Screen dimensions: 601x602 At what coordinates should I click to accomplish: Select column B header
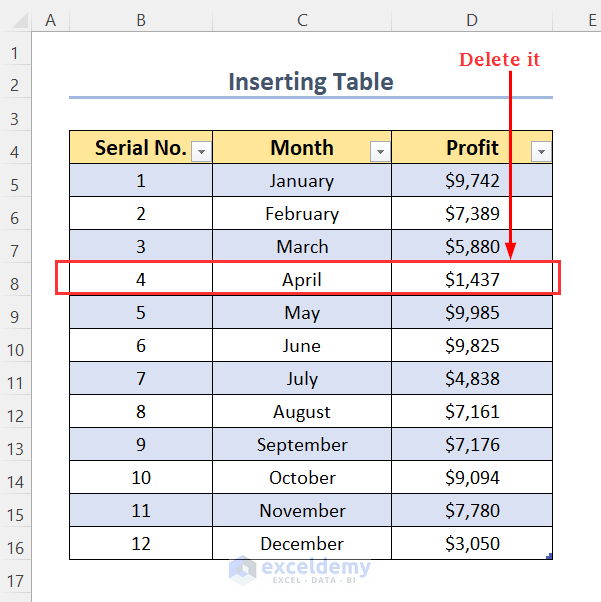point(141,20)
